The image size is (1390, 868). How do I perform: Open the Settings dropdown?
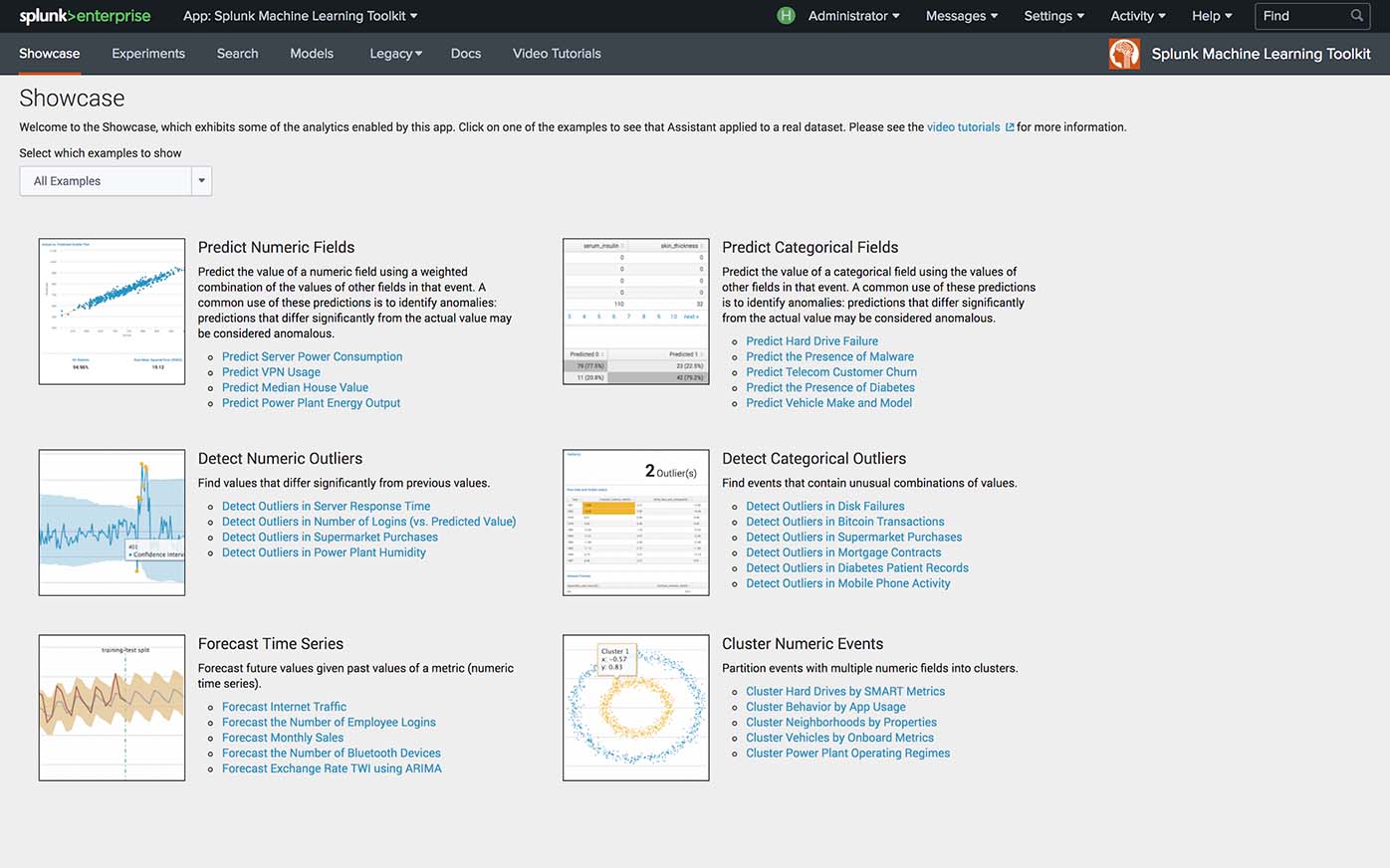pos(1053,16)
